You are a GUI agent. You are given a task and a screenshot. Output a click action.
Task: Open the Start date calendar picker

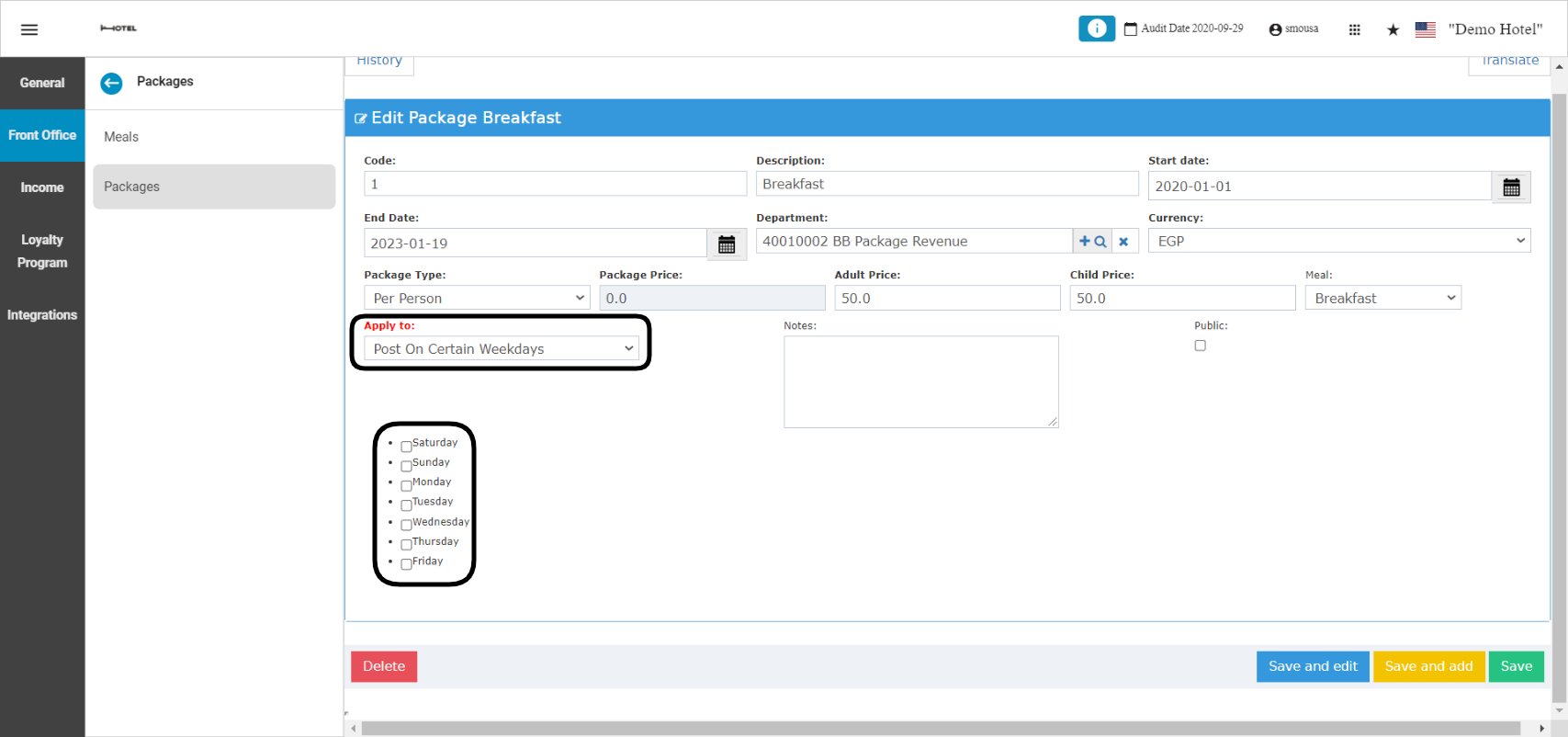point(1511,187)
